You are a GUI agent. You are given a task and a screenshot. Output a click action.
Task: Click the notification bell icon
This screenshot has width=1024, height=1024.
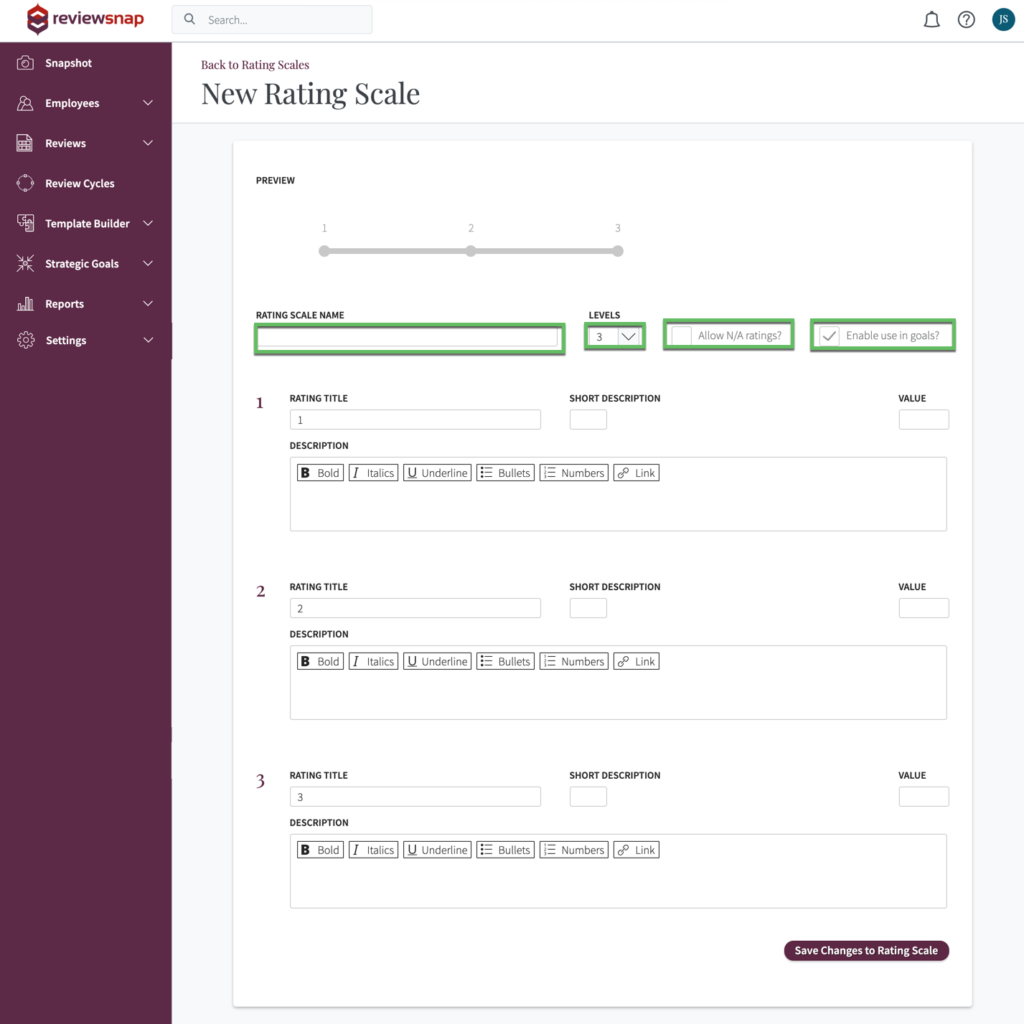click(x=931, y=19)
